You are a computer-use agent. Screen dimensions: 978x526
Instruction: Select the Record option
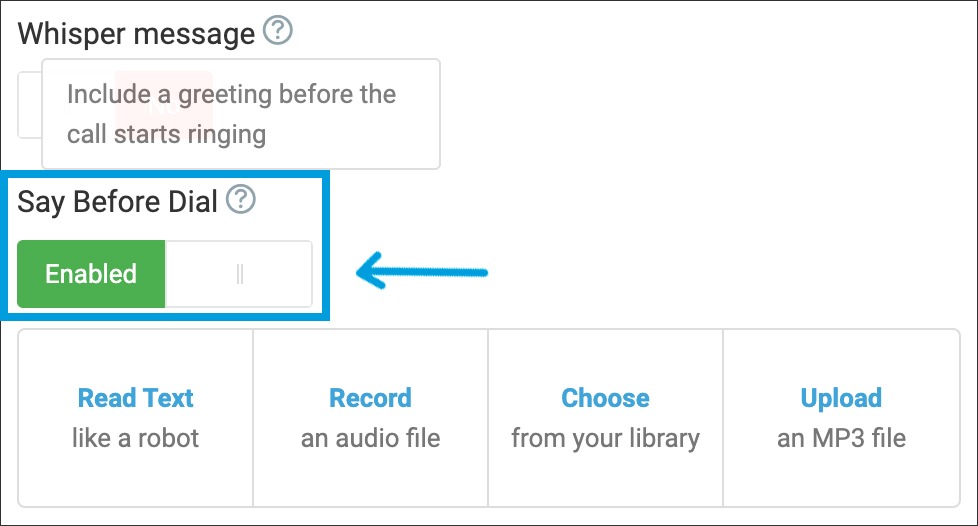370,398
